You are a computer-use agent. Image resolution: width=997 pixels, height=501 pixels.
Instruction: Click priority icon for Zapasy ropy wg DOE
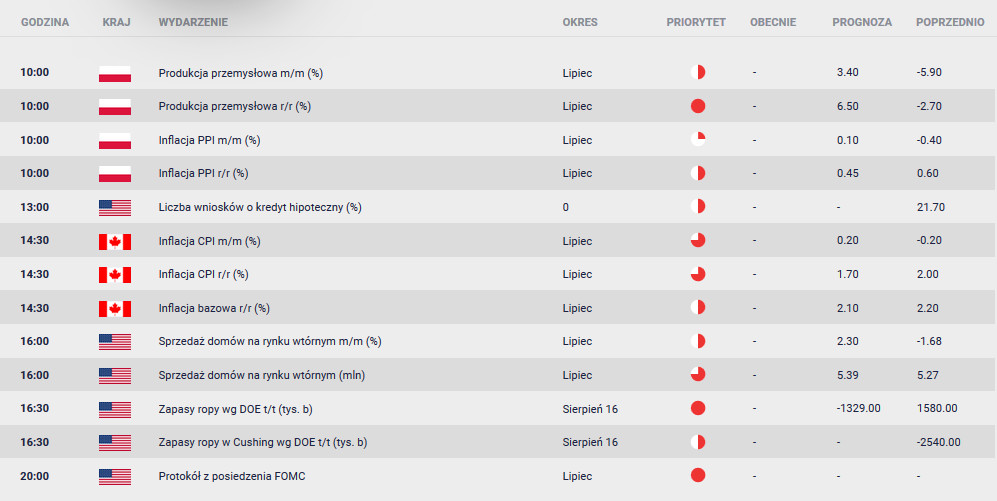[x=698, y=408]
